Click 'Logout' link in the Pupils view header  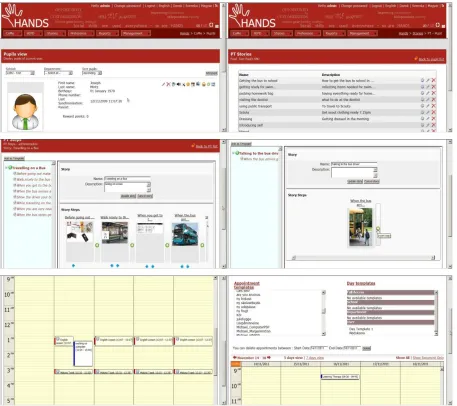150,6
